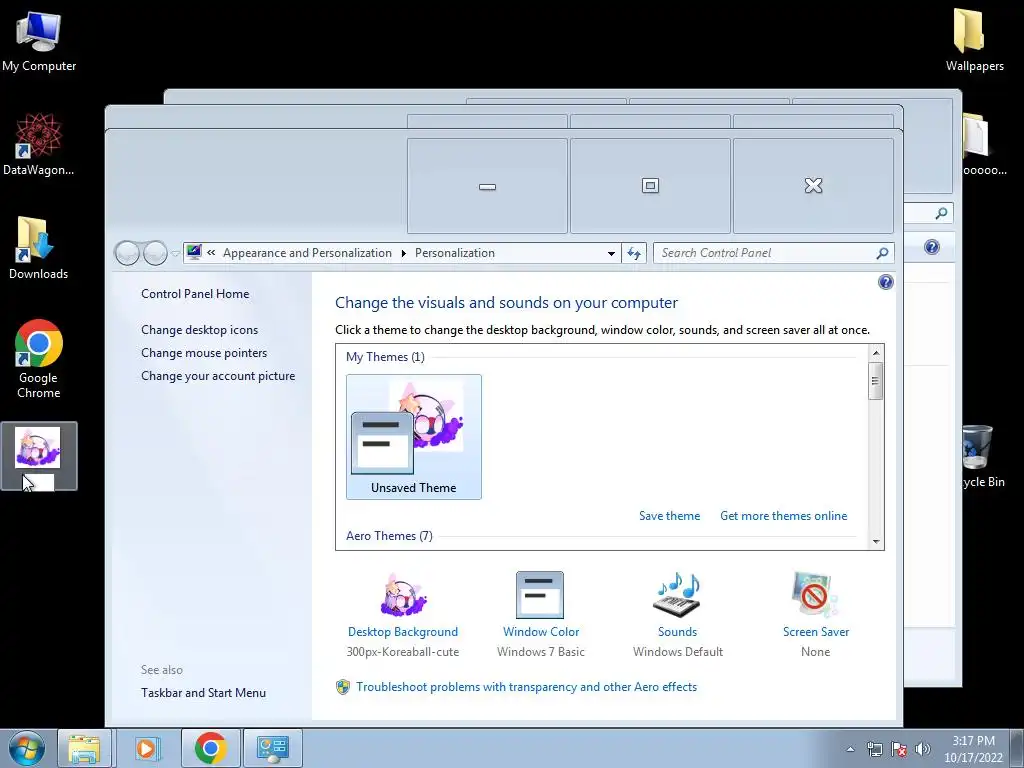
Task: Click Save theme link
Action: click(669, 516)
